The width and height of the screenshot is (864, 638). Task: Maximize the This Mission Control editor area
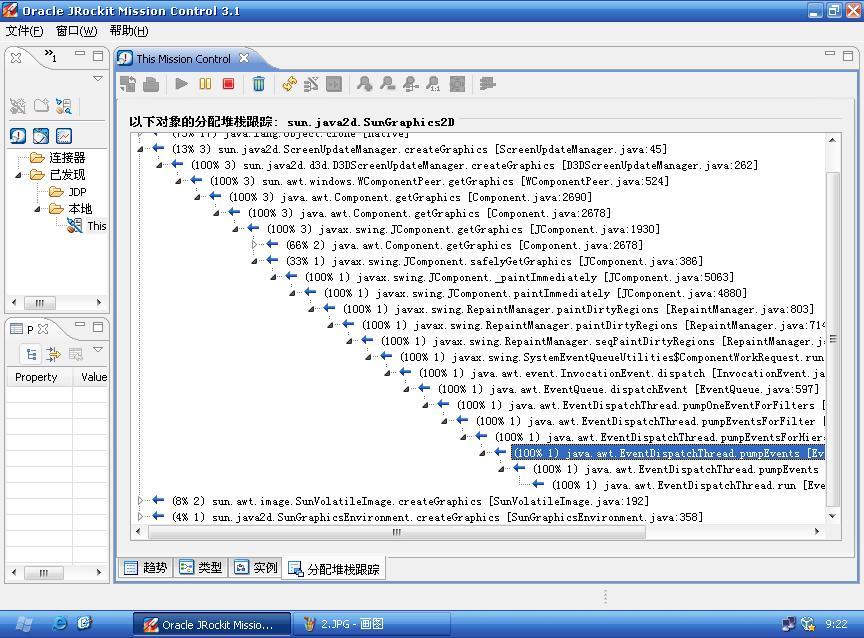point(847,55)
